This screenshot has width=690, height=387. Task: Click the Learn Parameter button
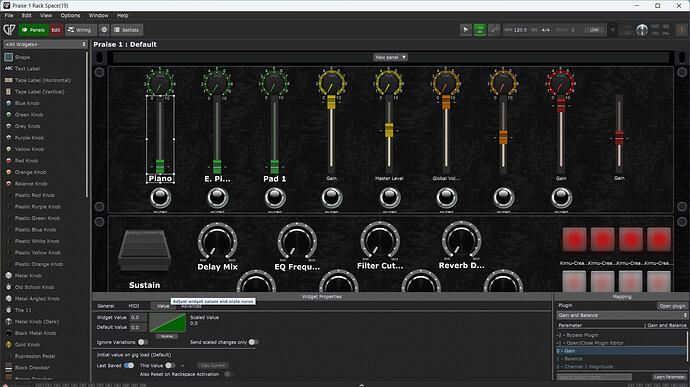point(669,377)
